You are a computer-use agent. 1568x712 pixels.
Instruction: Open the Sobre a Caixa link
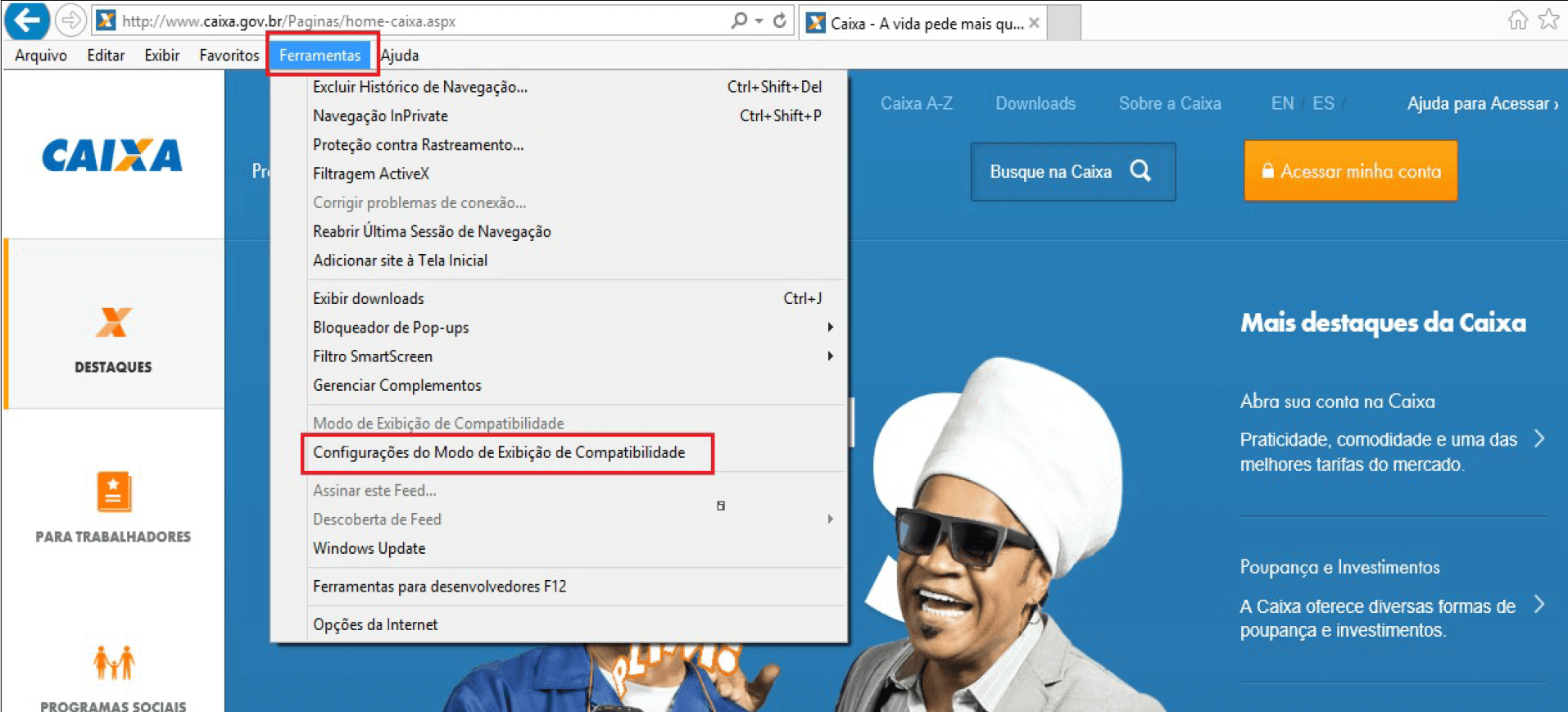[x=1170, y=103]
